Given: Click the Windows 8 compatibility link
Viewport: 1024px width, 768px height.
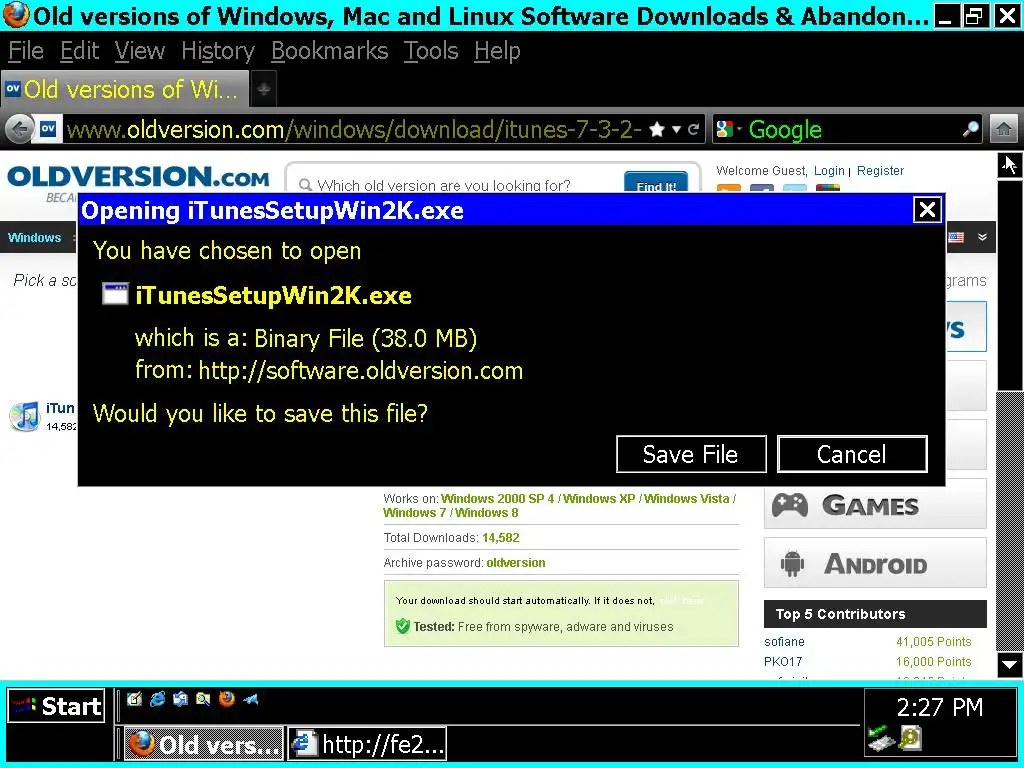Looking at the screenshot, I should click(x=487, y=513).
